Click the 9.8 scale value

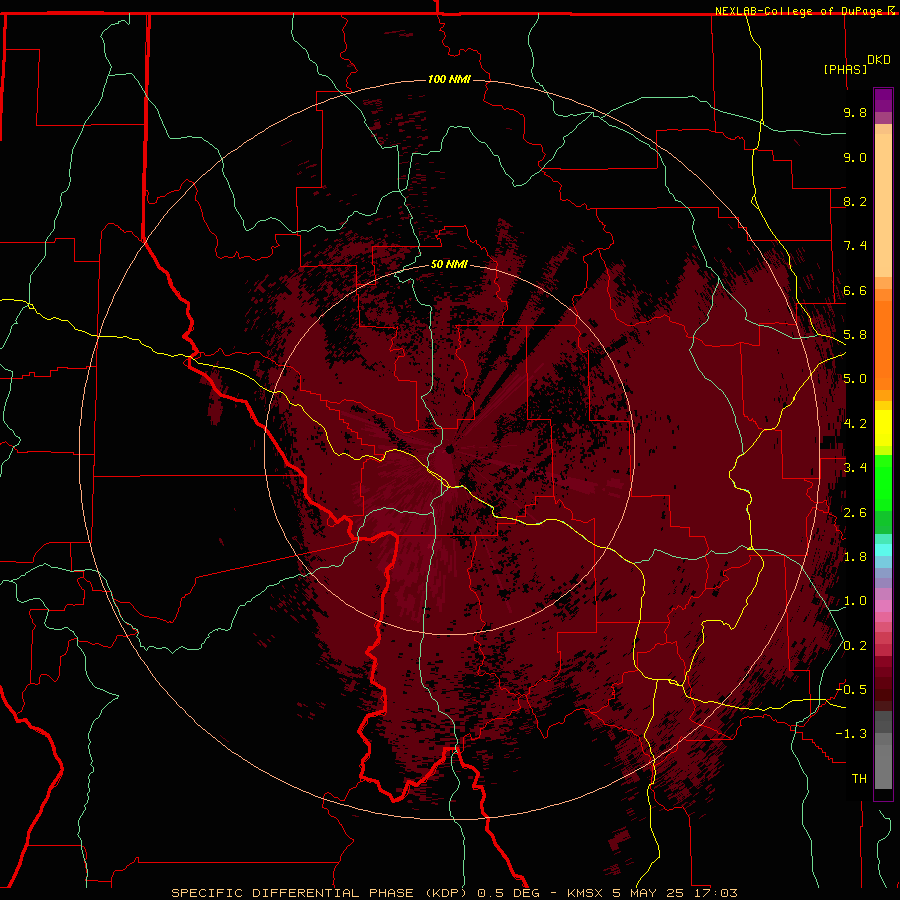click(855, 112)
